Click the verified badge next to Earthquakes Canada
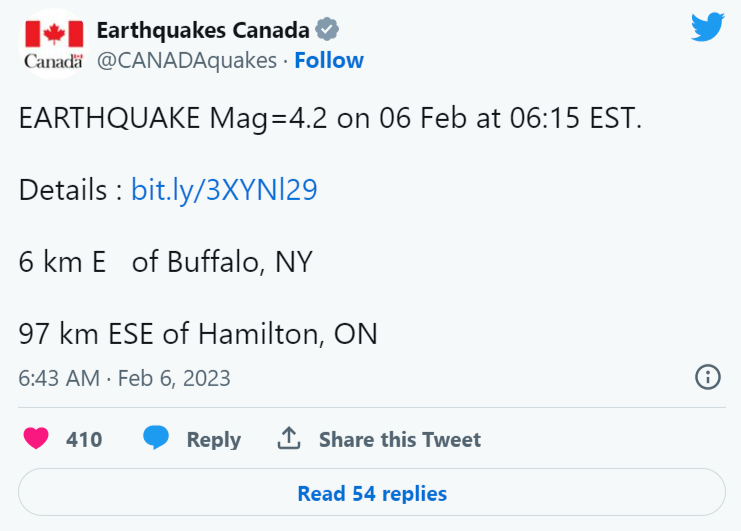Viewport: 741px width, 531px height. click(x=327, y=29)
